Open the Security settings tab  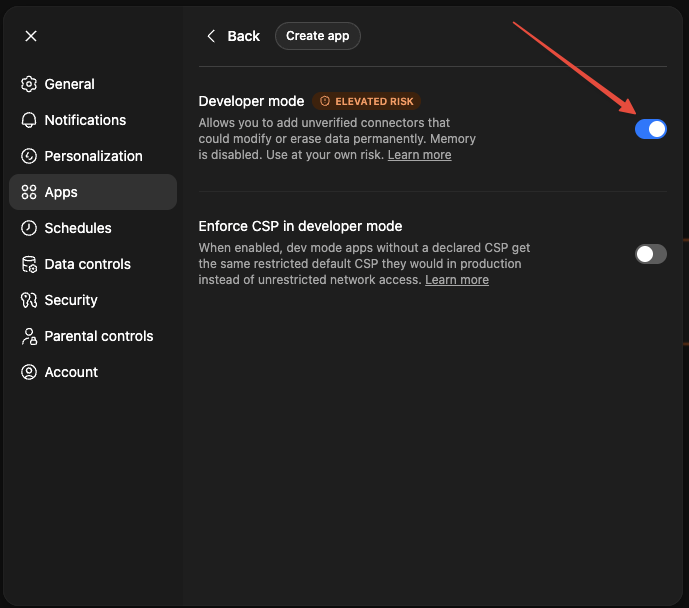[71, 300]
